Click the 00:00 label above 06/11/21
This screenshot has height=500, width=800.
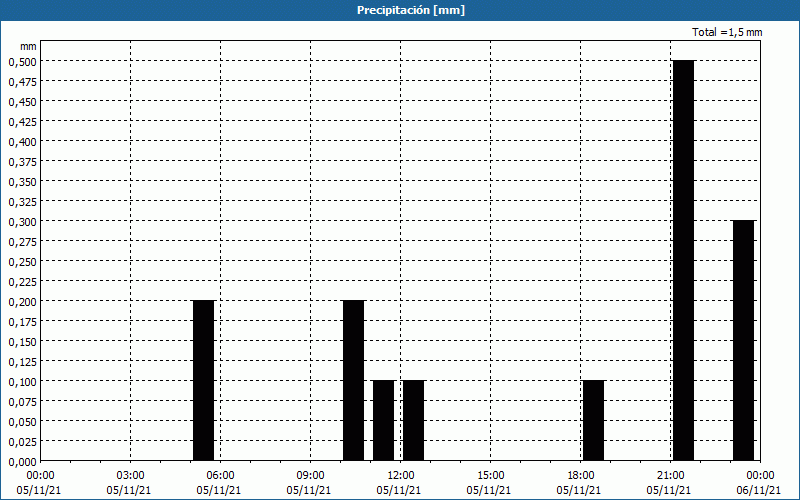point(760,476)
